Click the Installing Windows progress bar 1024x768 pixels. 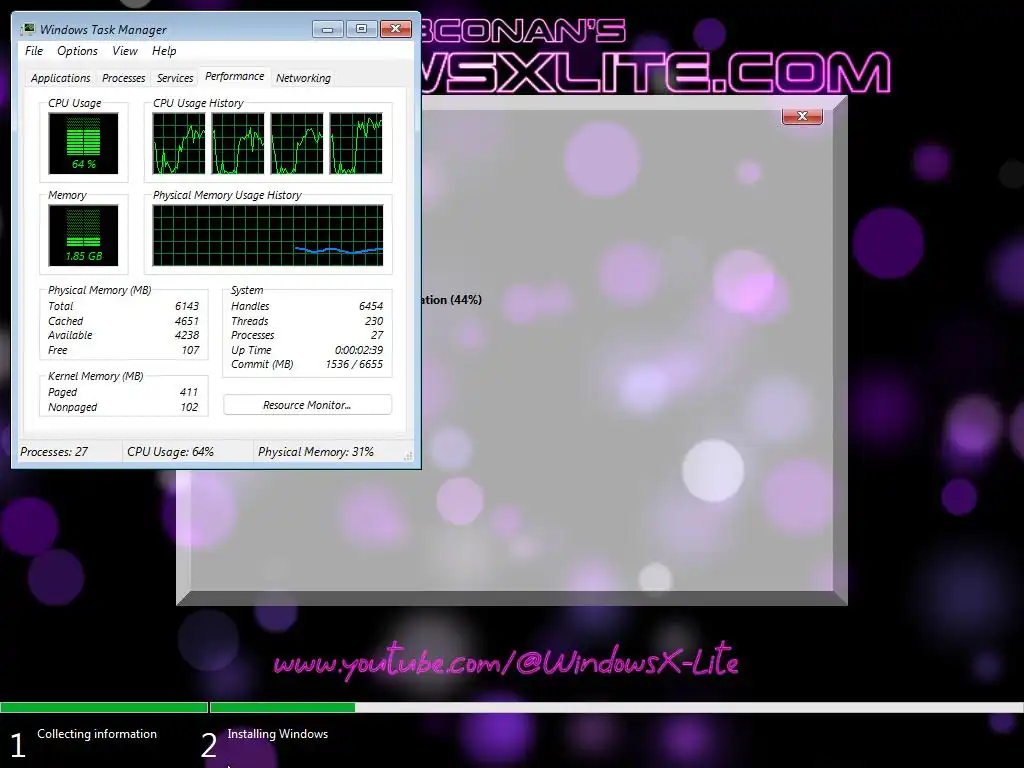pos(616,707)
